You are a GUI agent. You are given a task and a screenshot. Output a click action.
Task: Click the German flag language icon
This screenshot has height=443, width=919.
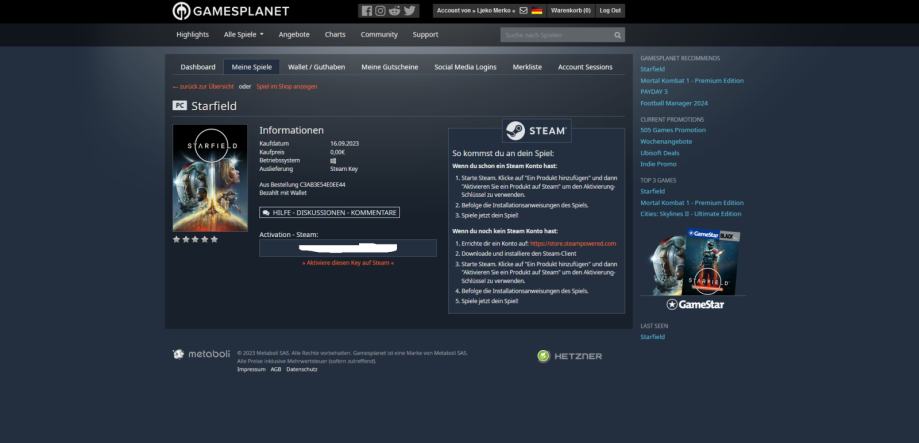pyautogui.click(x=537, y=11)
